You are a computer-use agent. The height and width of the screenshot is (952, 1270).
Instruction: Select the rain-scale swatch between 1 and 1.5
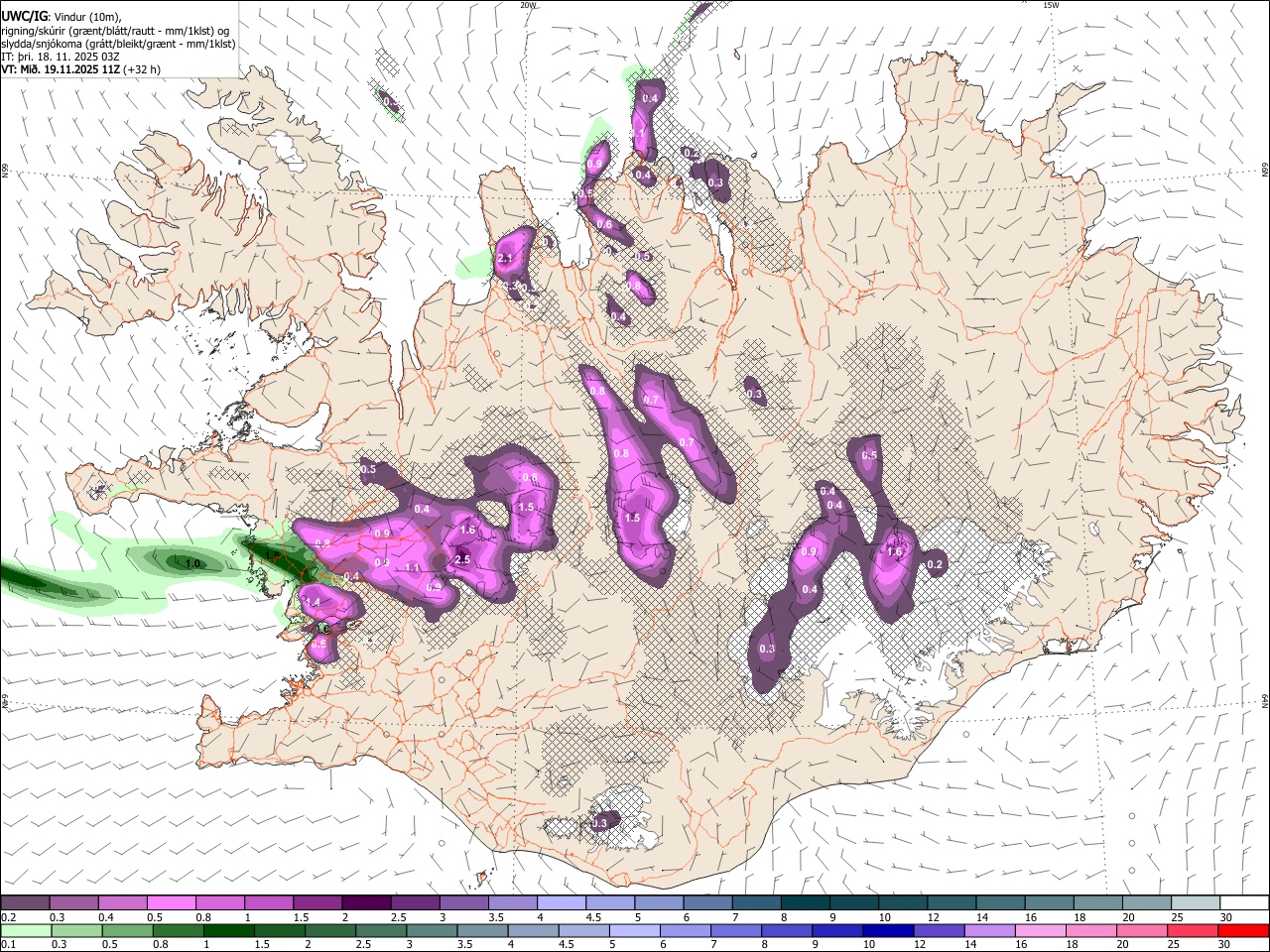pyautogui.click(x=228, y=931)
